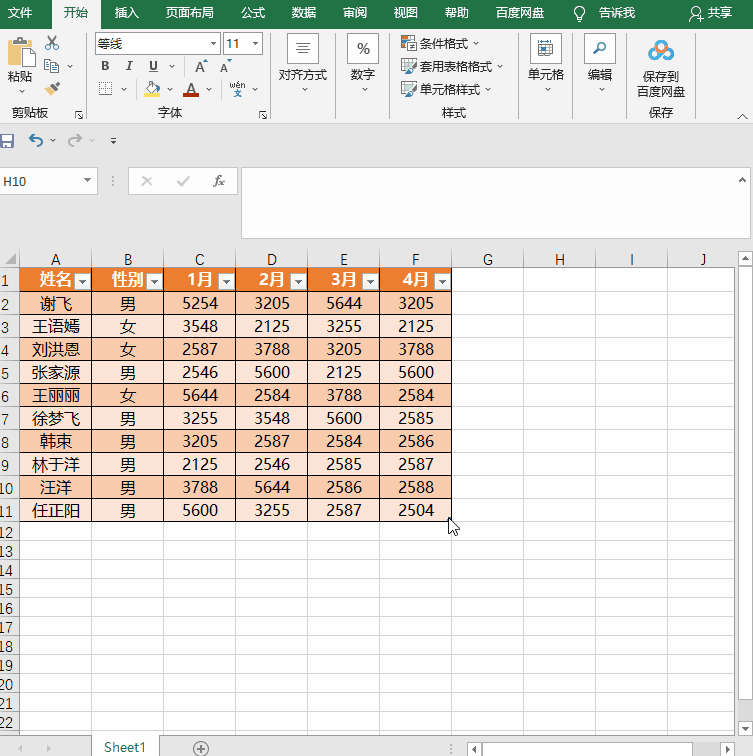Toggle Underline formatting button
753x756 pixels.
click(153, 66)
